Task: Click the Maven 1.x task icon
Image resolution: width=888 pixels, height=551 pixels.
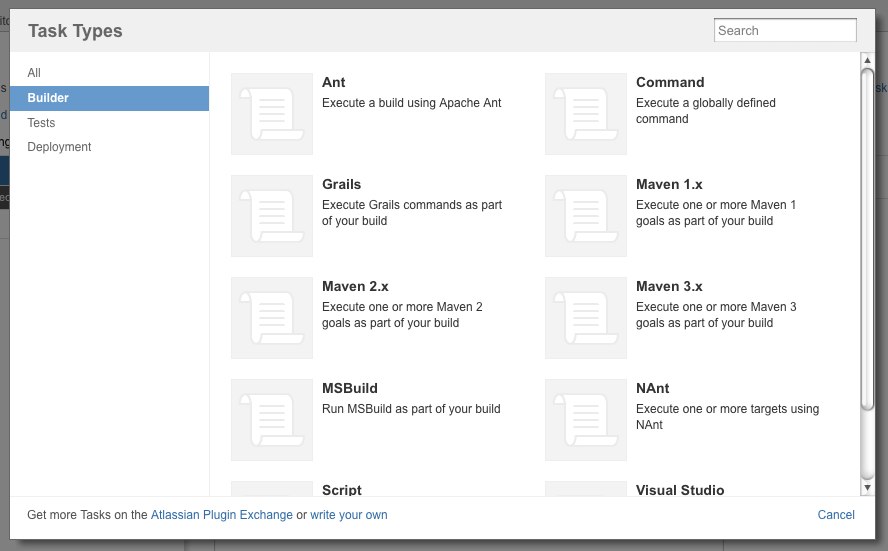Action: [586, 216]
